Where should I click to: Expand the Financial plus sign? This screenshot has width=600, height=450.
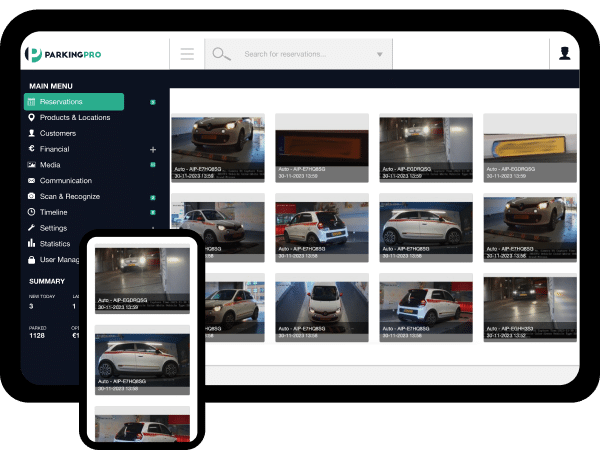pyautogui.click(x=153, y=149)
